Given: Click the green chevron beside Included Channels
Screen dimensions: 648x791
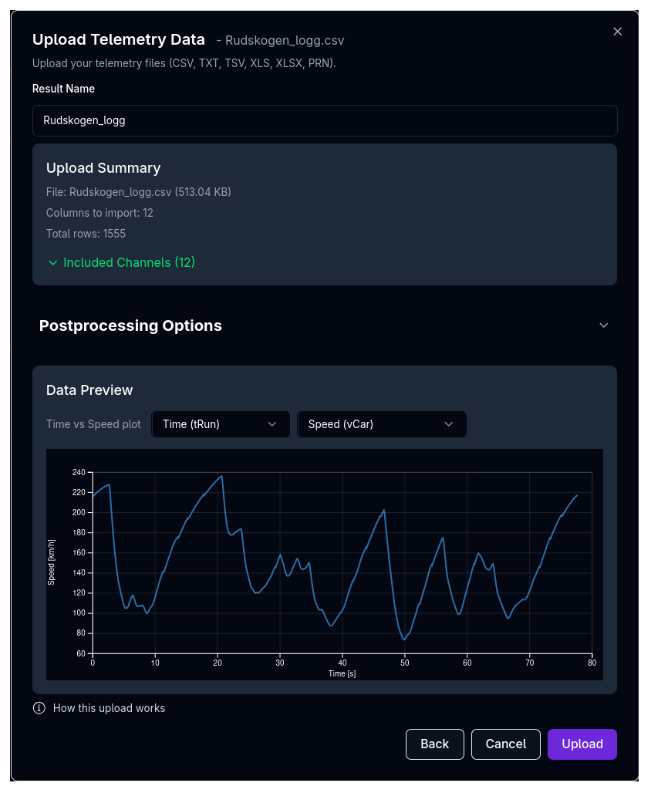Looking at the screenshot, I should tap(53, 263).
